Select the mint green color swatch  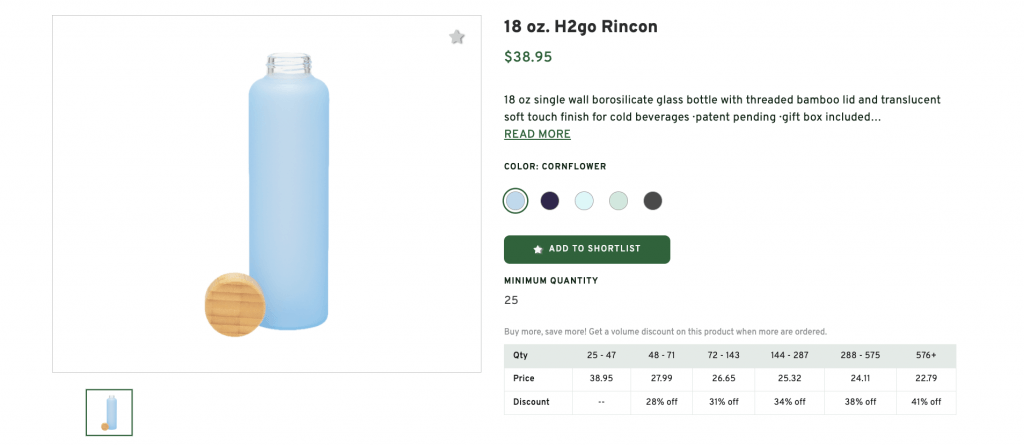(618, 201)
